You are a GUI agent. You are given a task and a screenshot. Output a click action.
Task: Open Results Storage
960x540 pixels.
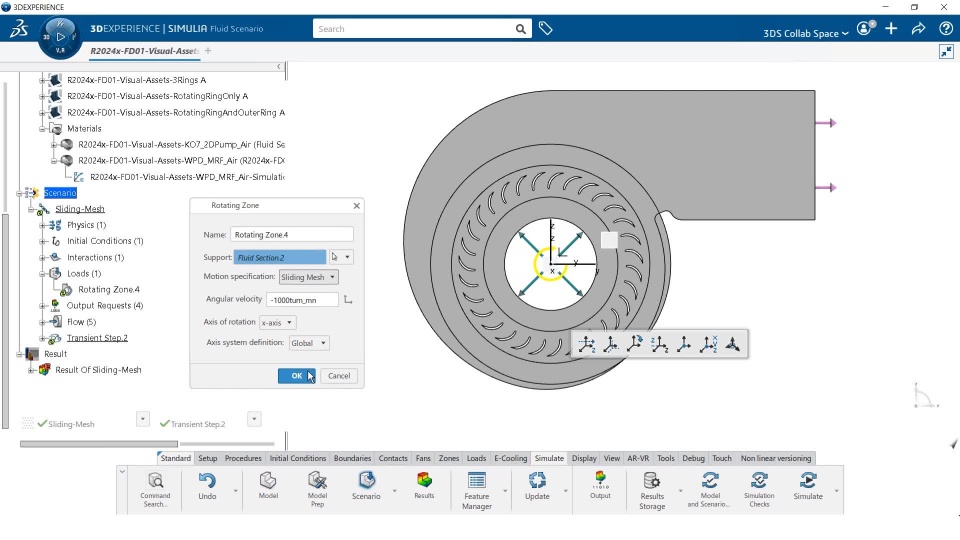(652, 490)
